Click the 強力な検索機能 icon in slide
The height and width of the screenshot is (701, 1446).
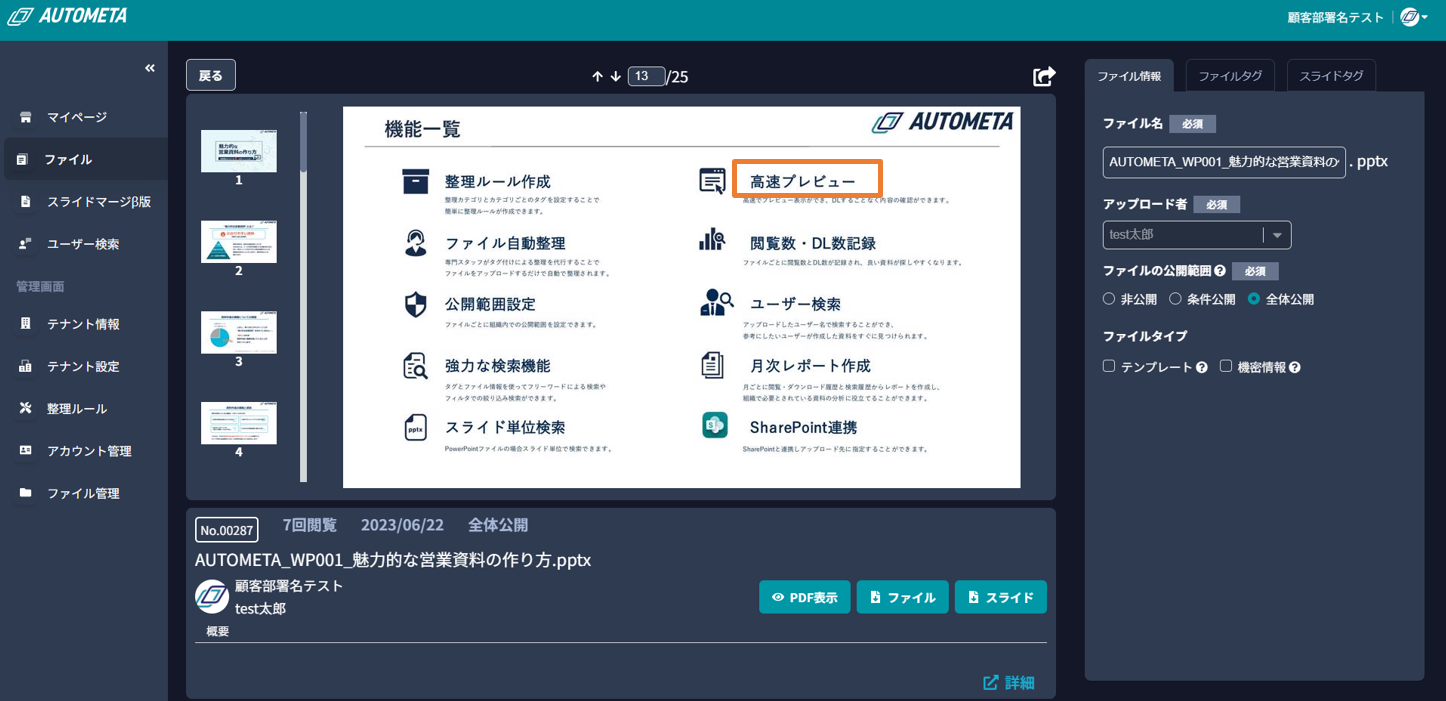[416, 366]
